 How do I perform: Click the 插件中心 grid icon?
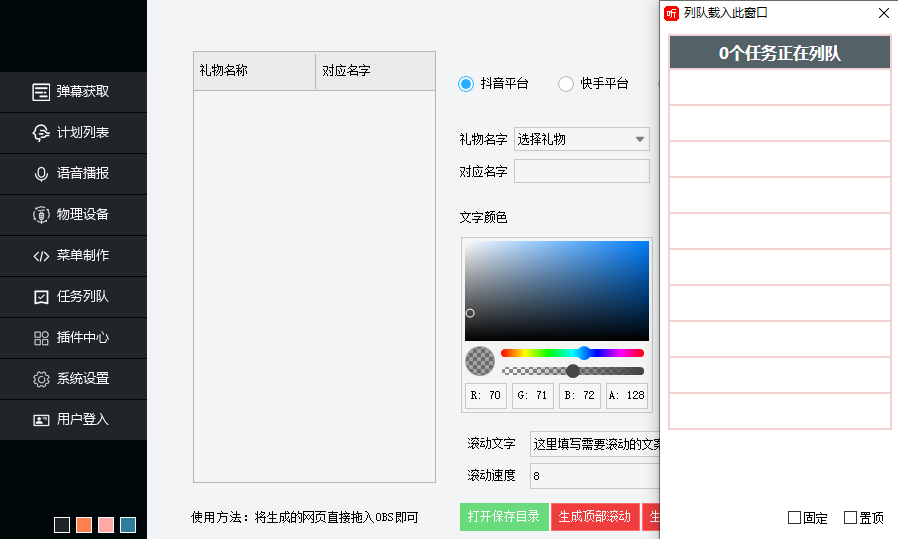click(x=41, y=338)
